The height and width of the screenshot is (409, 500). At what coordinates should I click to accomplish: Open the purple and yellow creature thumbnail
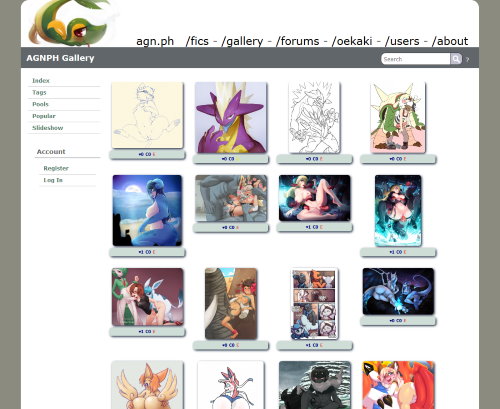tap(231, 118)
